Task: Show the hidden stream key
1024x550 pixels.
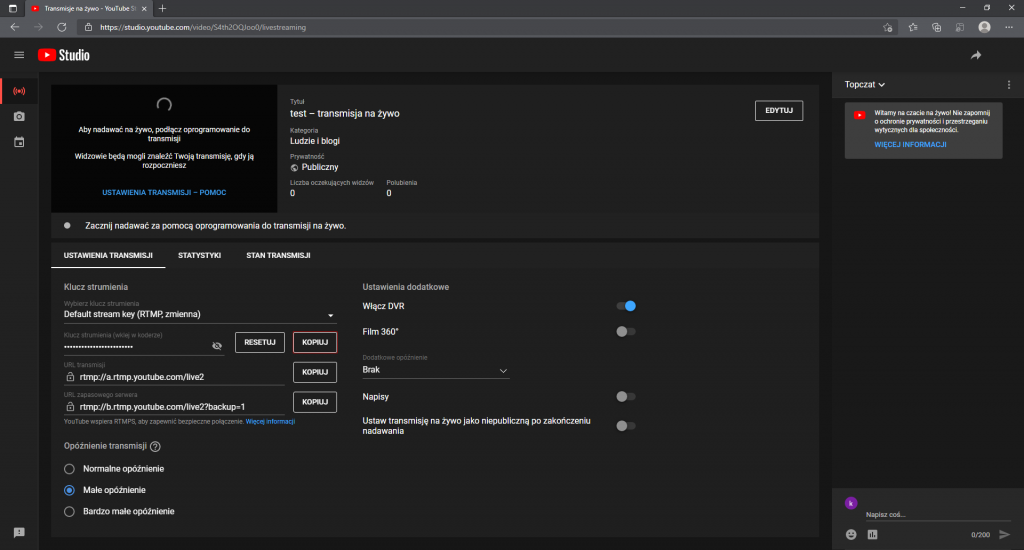Action: 217,345
